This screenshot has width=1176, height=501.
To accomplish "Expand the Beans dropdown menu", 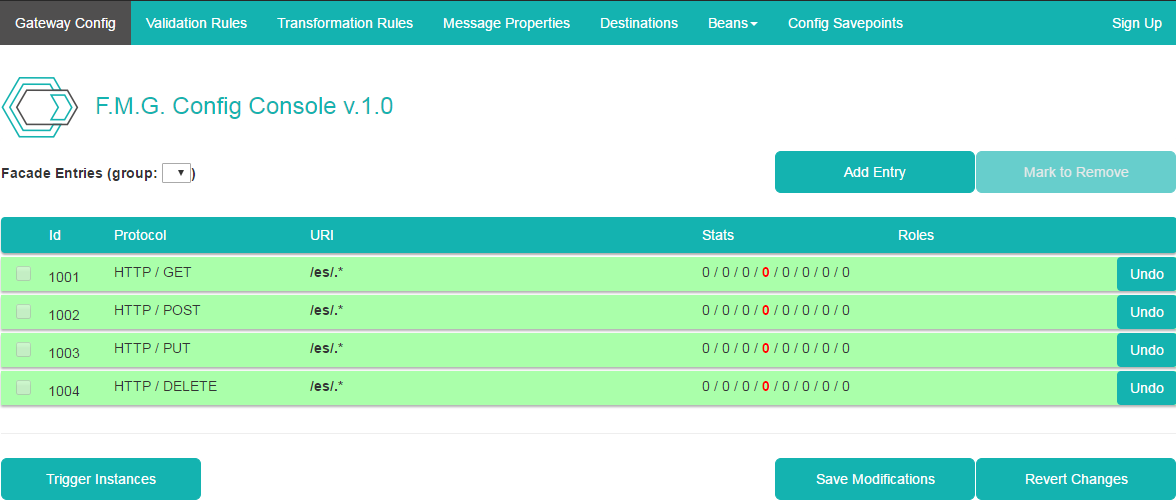I will coord(732,23).
